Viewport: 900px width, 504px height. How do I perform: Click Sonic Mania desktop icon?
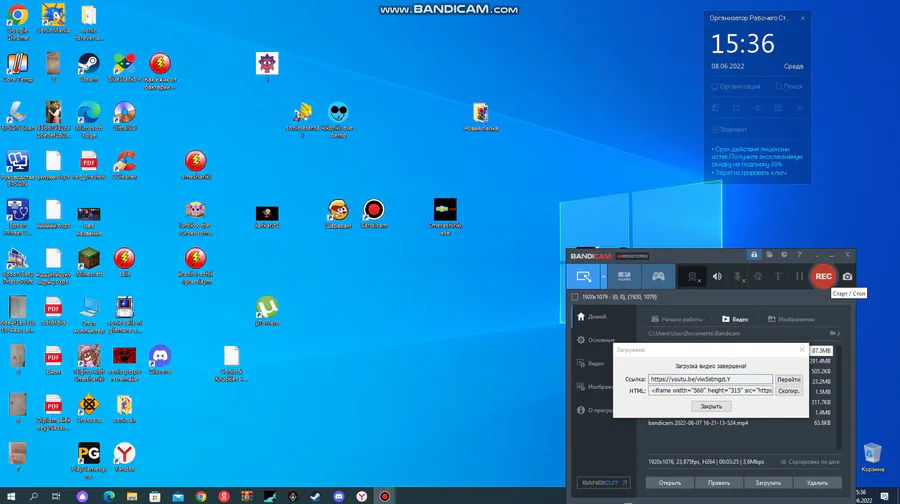point(53,18)
